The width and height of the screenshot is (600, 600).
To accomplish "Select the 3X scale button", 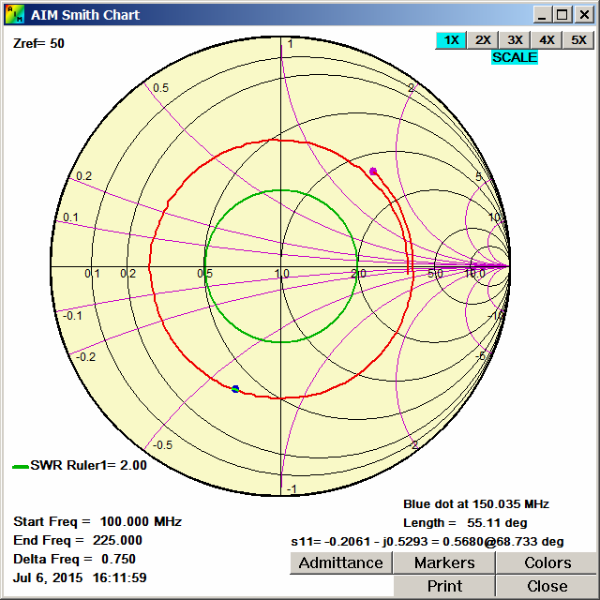I will click(x=515, y=40).
